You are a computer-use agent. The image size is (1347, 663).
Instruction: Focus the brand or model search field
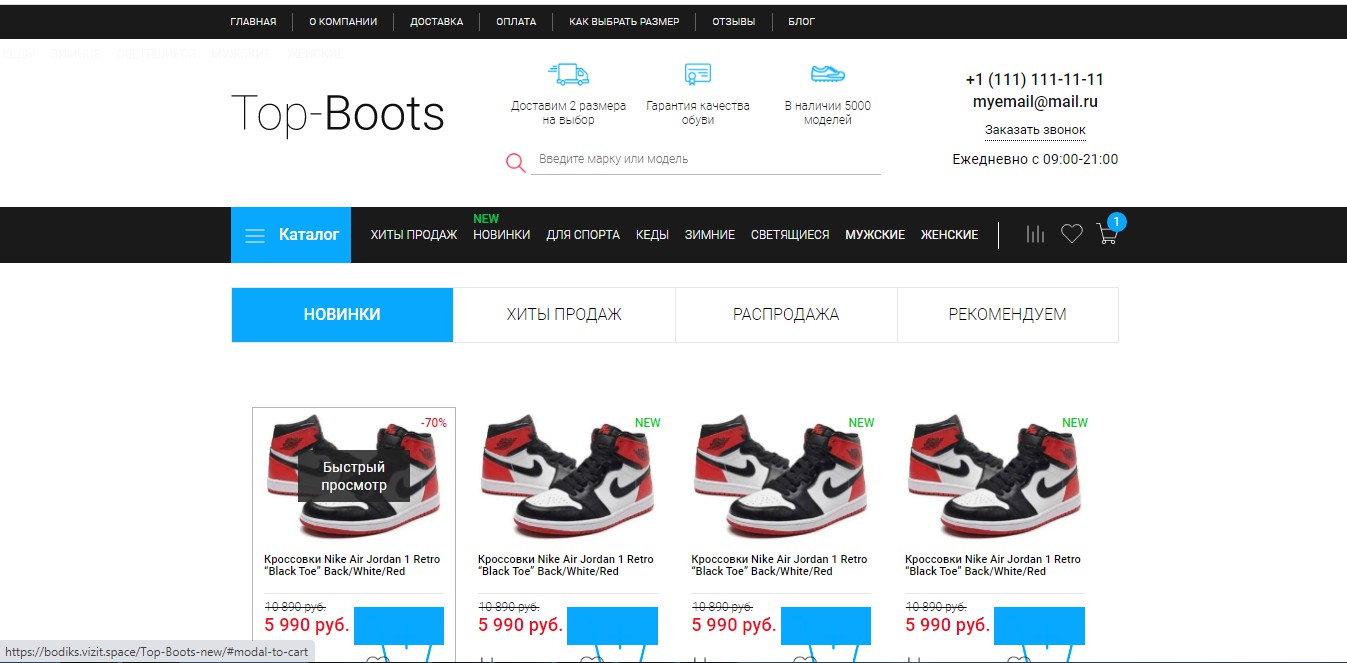tap(705, 159)
